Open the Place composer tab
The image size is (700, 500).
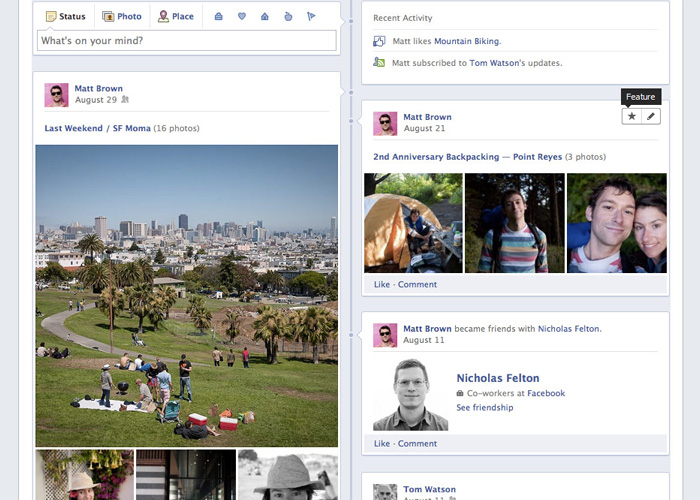(176, 17)
